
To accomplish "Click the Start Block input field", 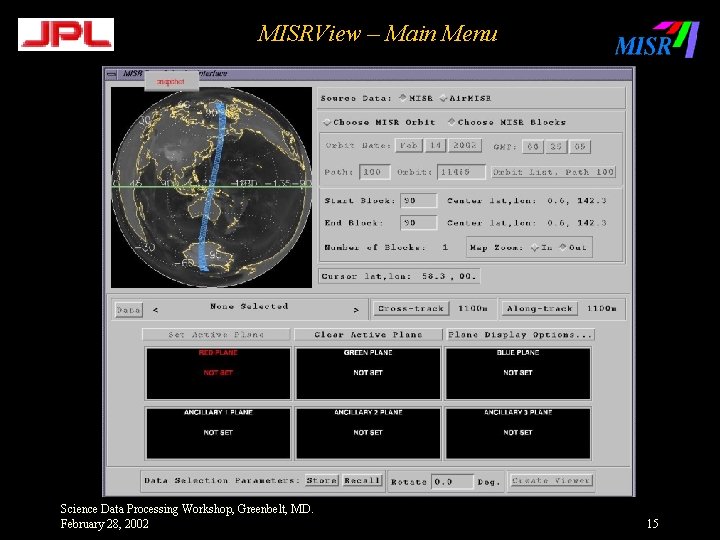I will point(418,201).
